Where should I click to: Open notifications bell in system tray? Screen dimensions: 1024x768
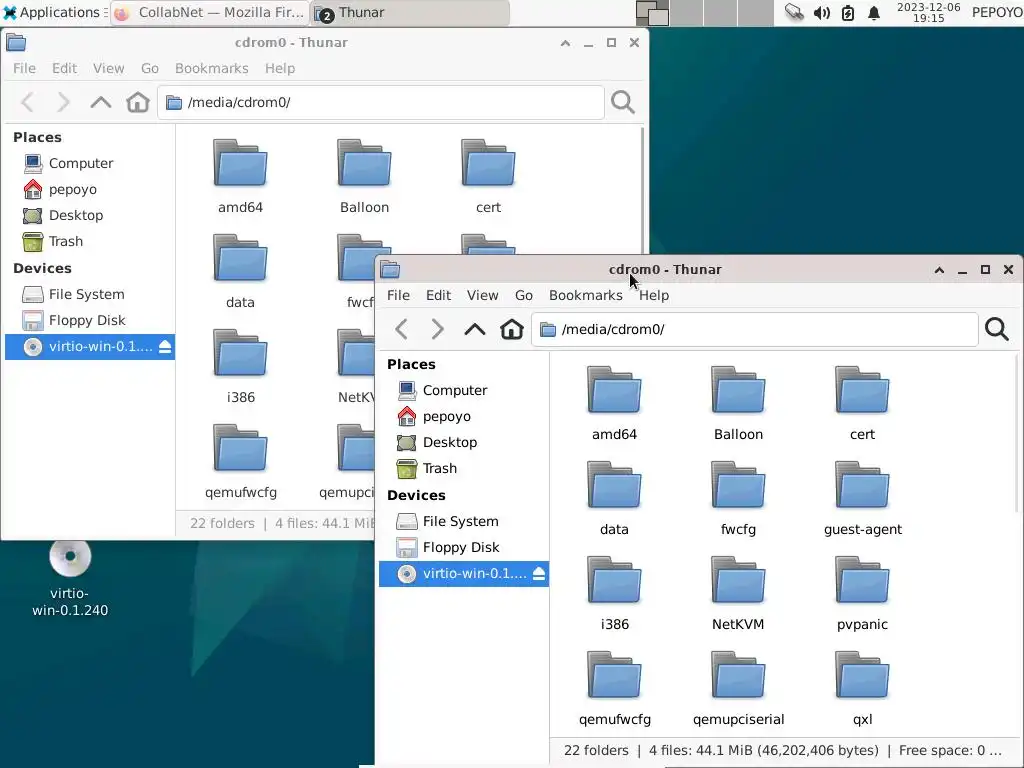coord(874,12)
